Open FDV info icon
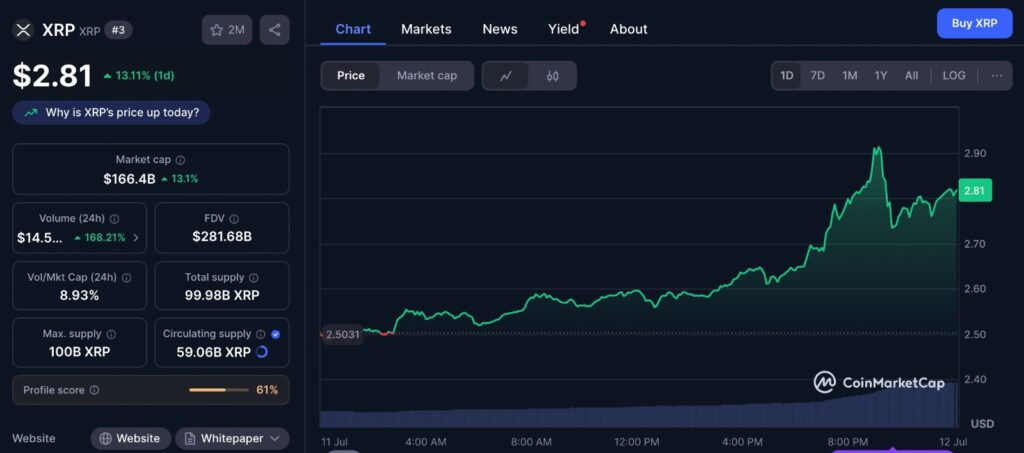1024x453 pixels. click(x=234, y=219)
